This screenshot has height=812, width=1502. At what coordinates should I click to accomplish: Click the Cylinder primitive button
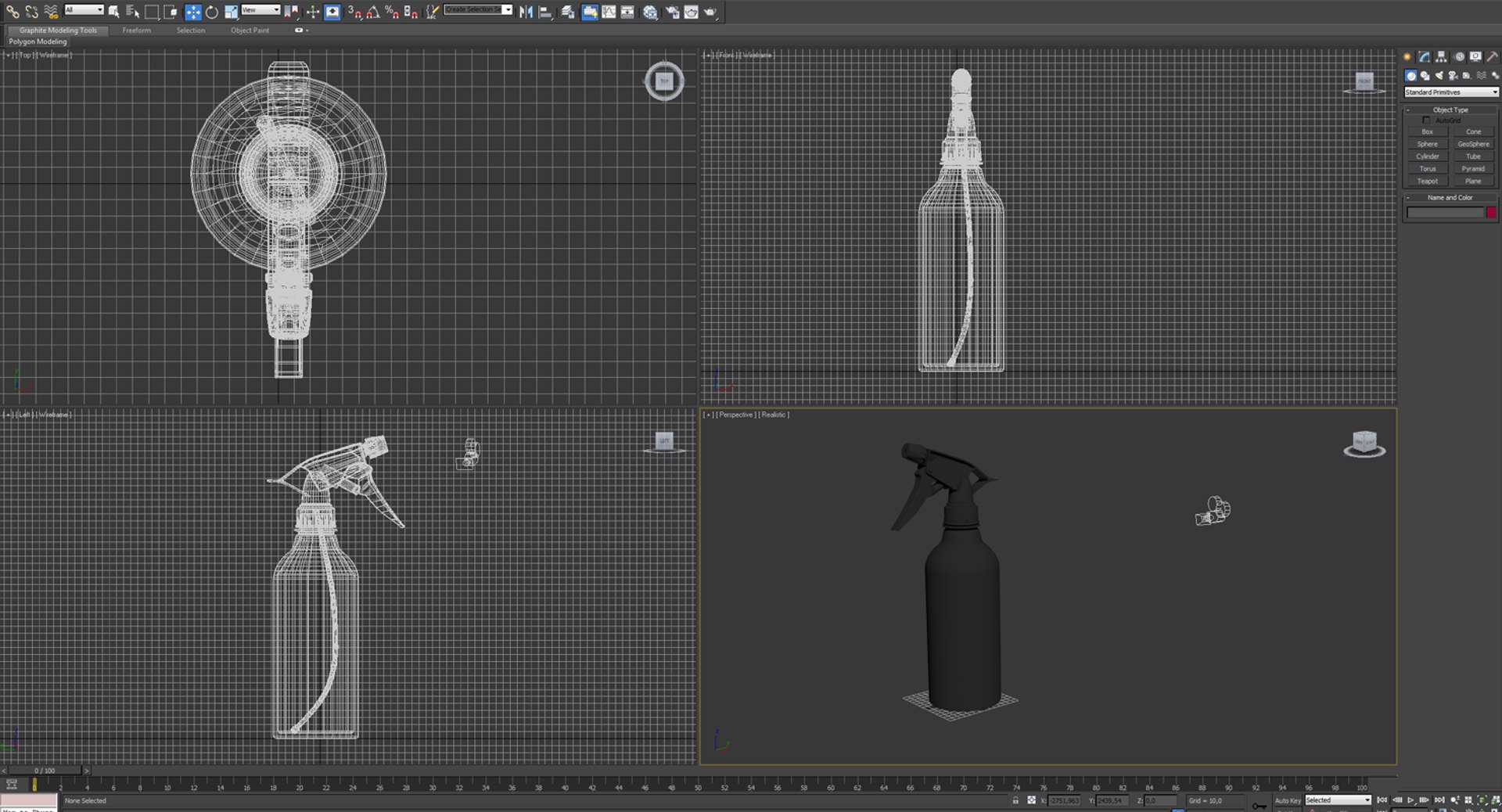click(1428, 156)
